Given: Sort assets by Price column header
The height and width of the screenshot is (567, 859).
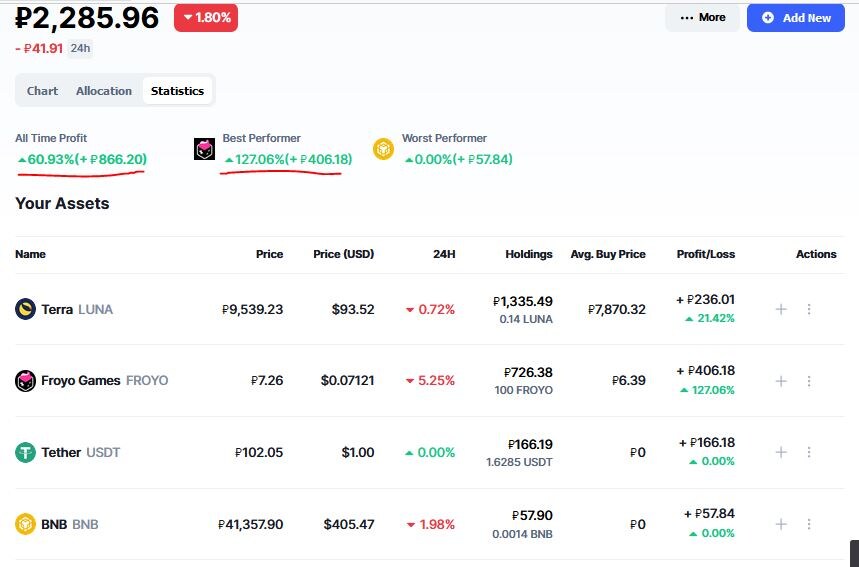Looking at the screenshot, I should click(270, 254).
